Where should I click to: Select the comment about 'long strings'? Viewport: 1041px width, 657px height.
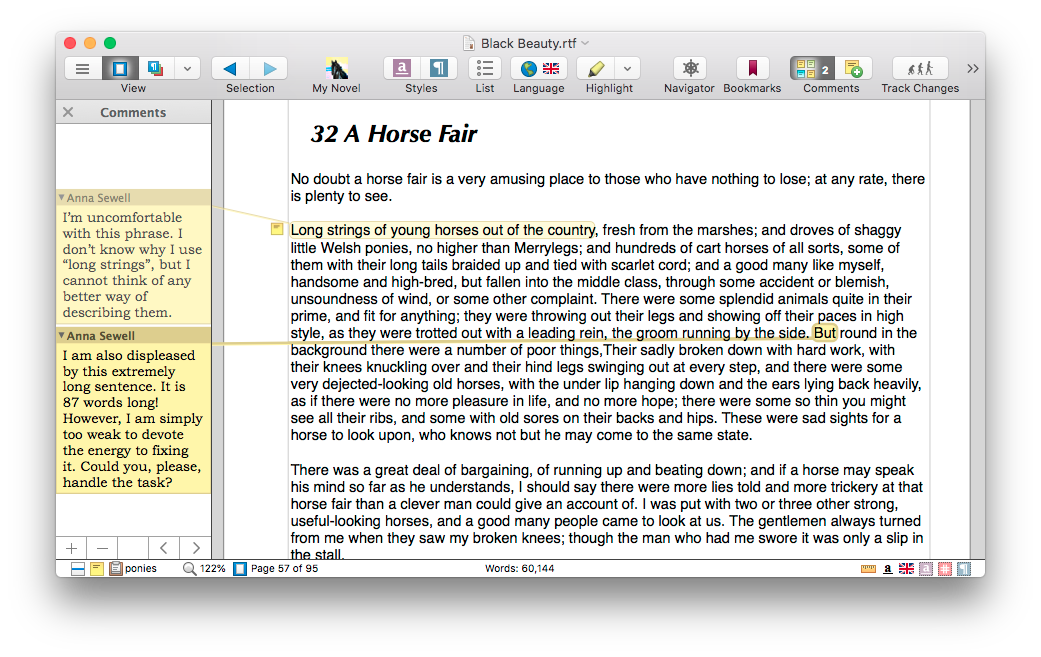(x=133, y=264)
